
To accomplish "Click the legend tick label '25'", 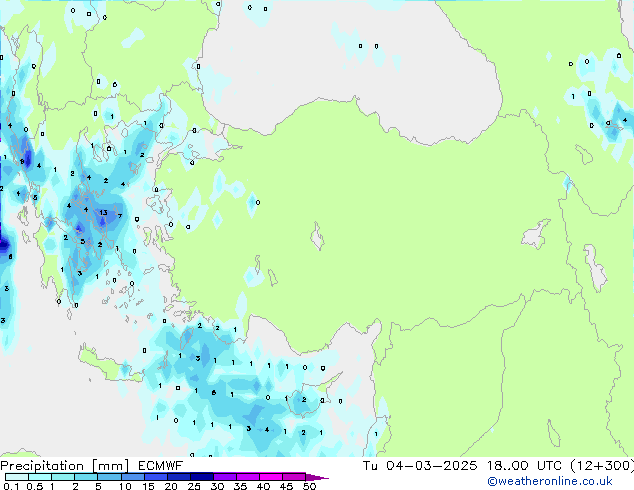I will click(194, 486).
